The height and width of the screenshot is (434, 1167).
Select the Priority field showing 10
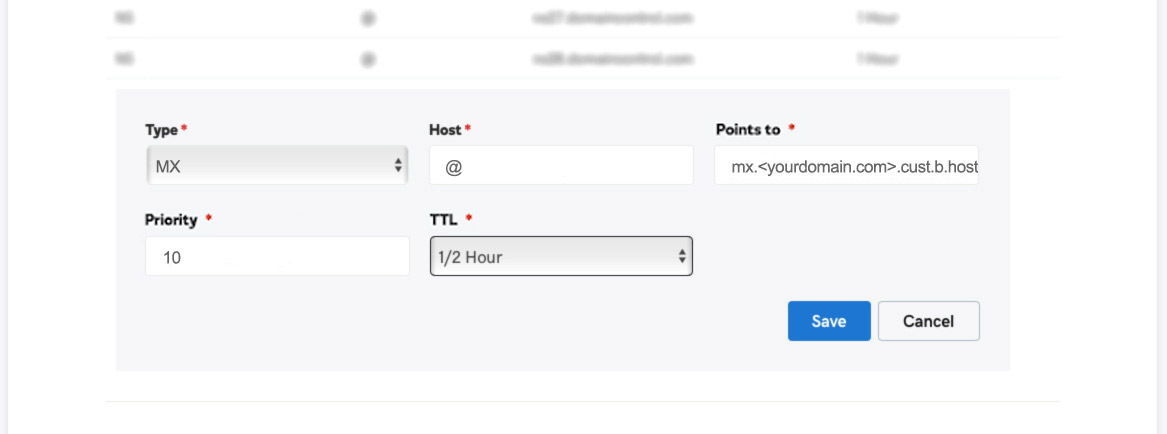coord(277,256)
